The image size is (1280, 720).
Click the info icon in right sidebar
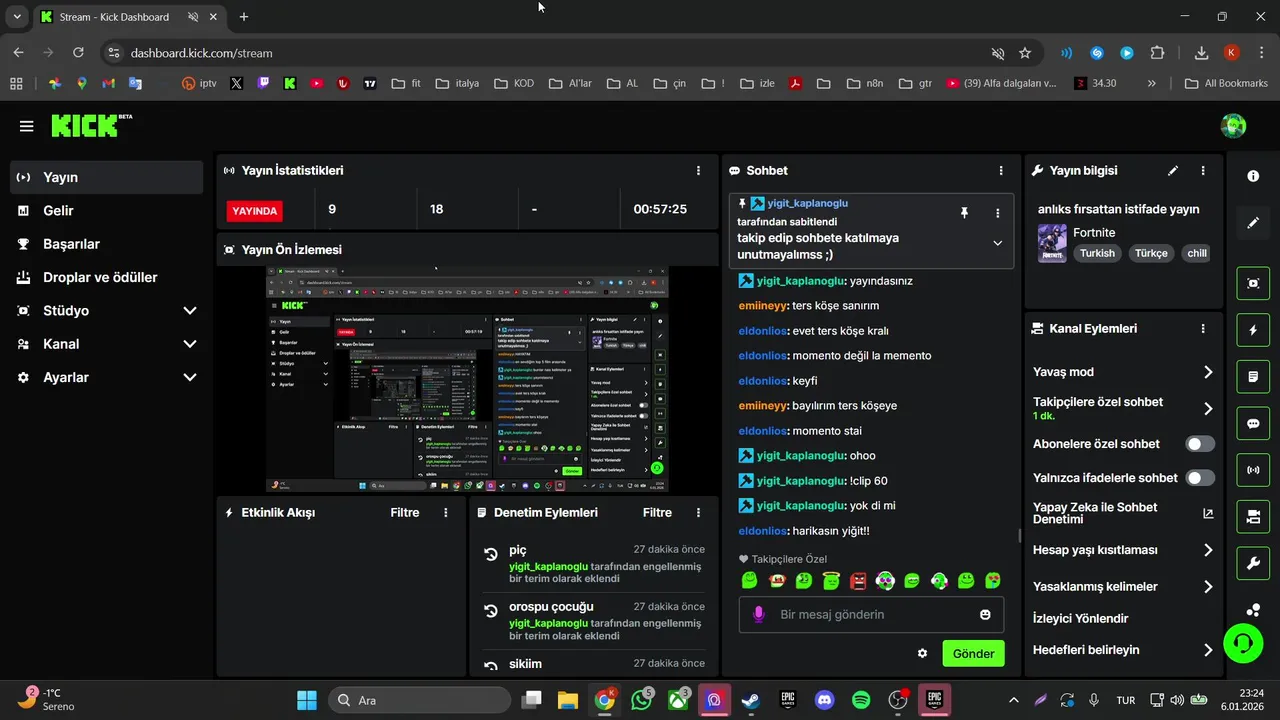(x=1253, y=176)
